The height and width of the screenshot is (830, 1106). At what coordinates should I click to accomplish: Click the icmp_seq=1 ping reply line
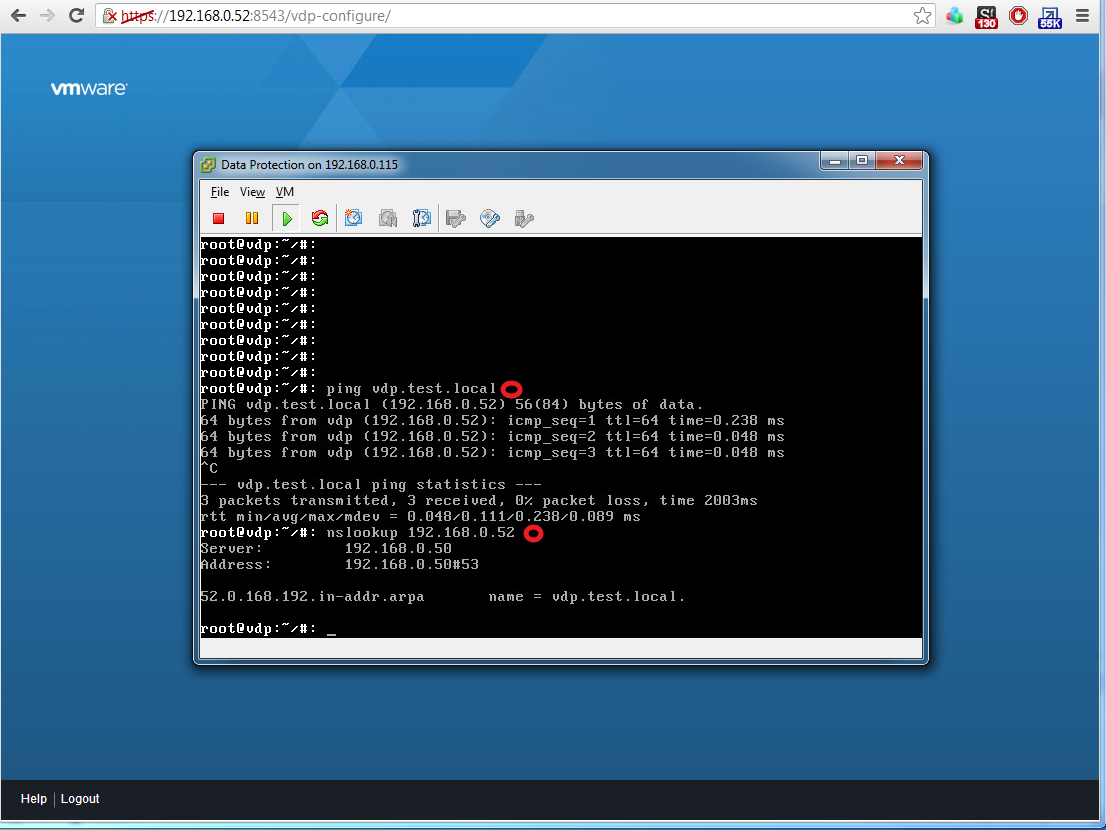[x=492, y=421]
